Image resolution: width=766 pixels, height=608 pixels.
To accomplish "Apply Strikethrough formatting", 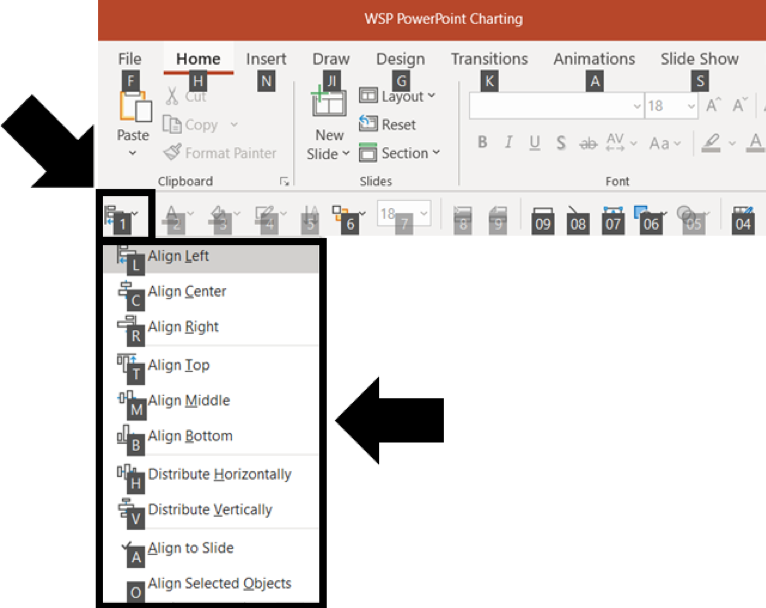I will pyautogui.click(x=588, y=143).
